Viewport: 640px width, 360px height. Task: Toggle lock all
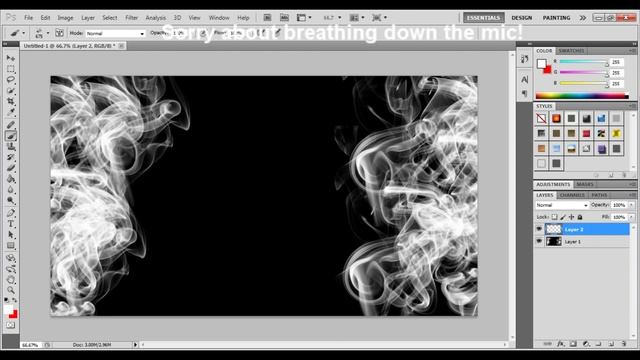point(580,217)
